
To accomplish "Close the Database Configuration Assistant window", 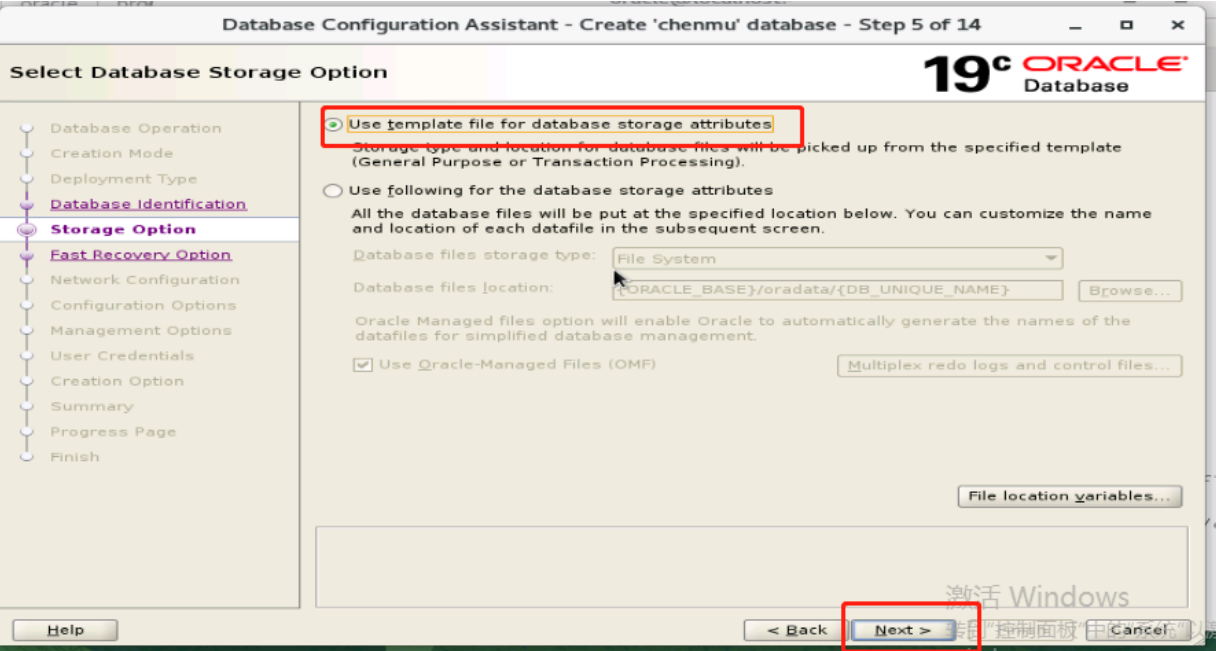I will [x=1179, y=25].
